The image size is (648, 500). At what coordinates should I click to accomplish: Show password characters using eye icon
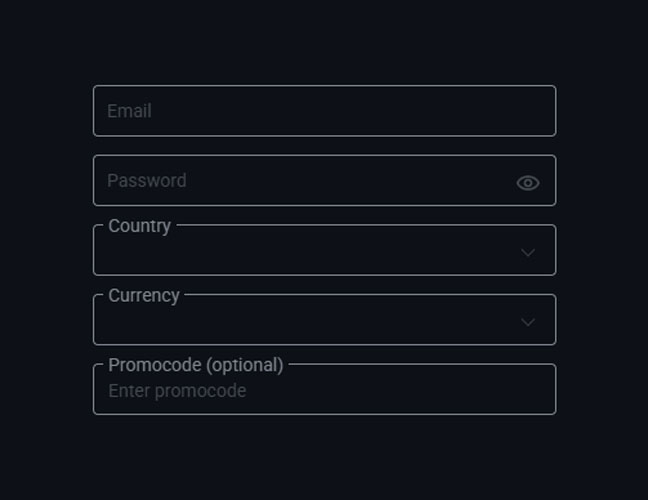click(528, 183)
